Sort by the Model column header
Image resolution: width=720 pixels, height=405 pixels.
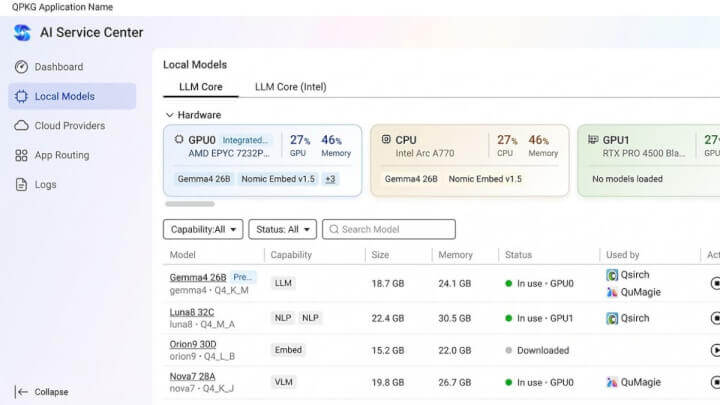[182, 255]
